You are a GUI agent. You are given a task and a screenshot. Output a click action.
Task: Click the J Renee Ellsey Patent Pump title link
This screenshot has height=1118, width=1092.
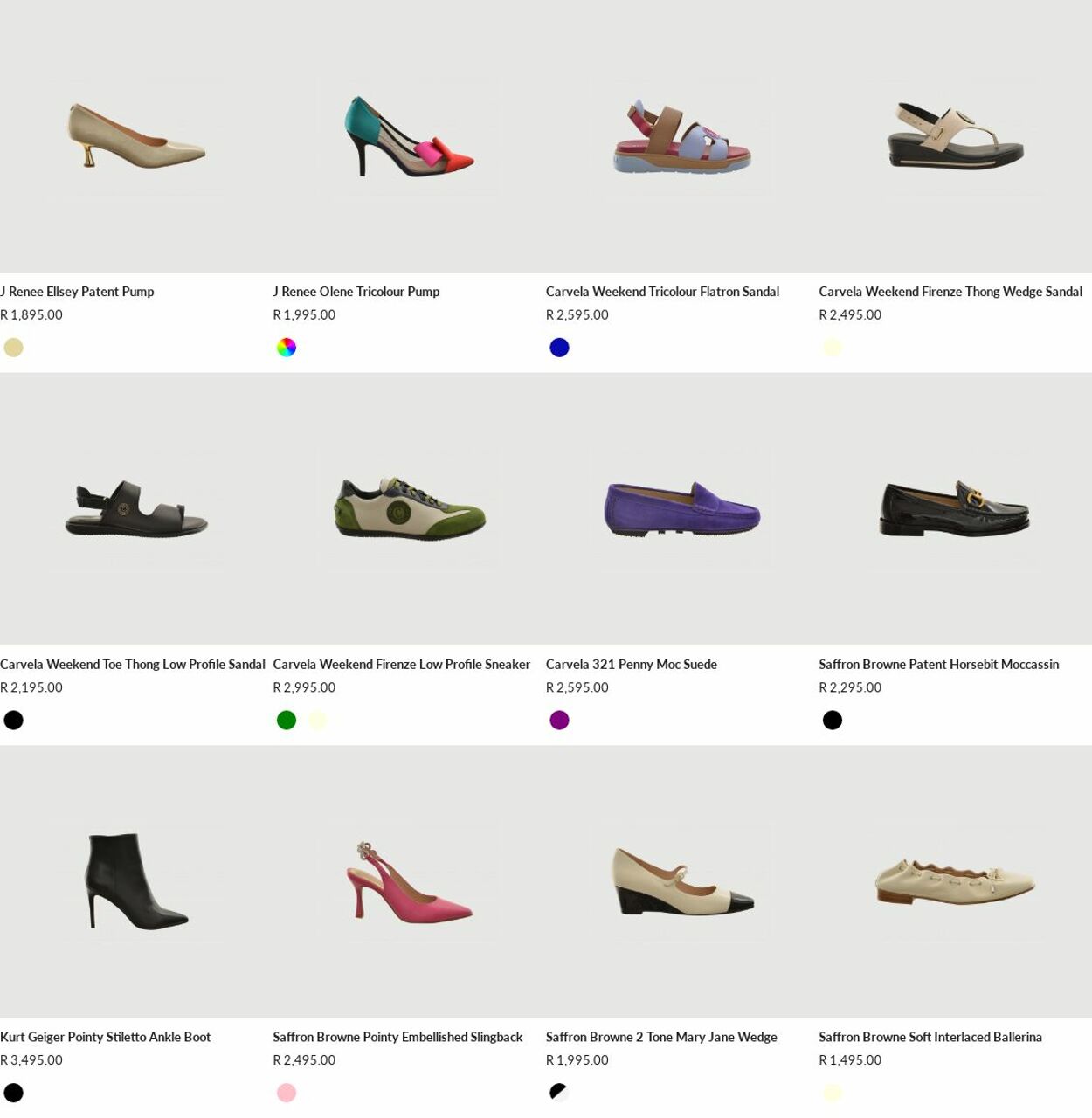point(77,292)
